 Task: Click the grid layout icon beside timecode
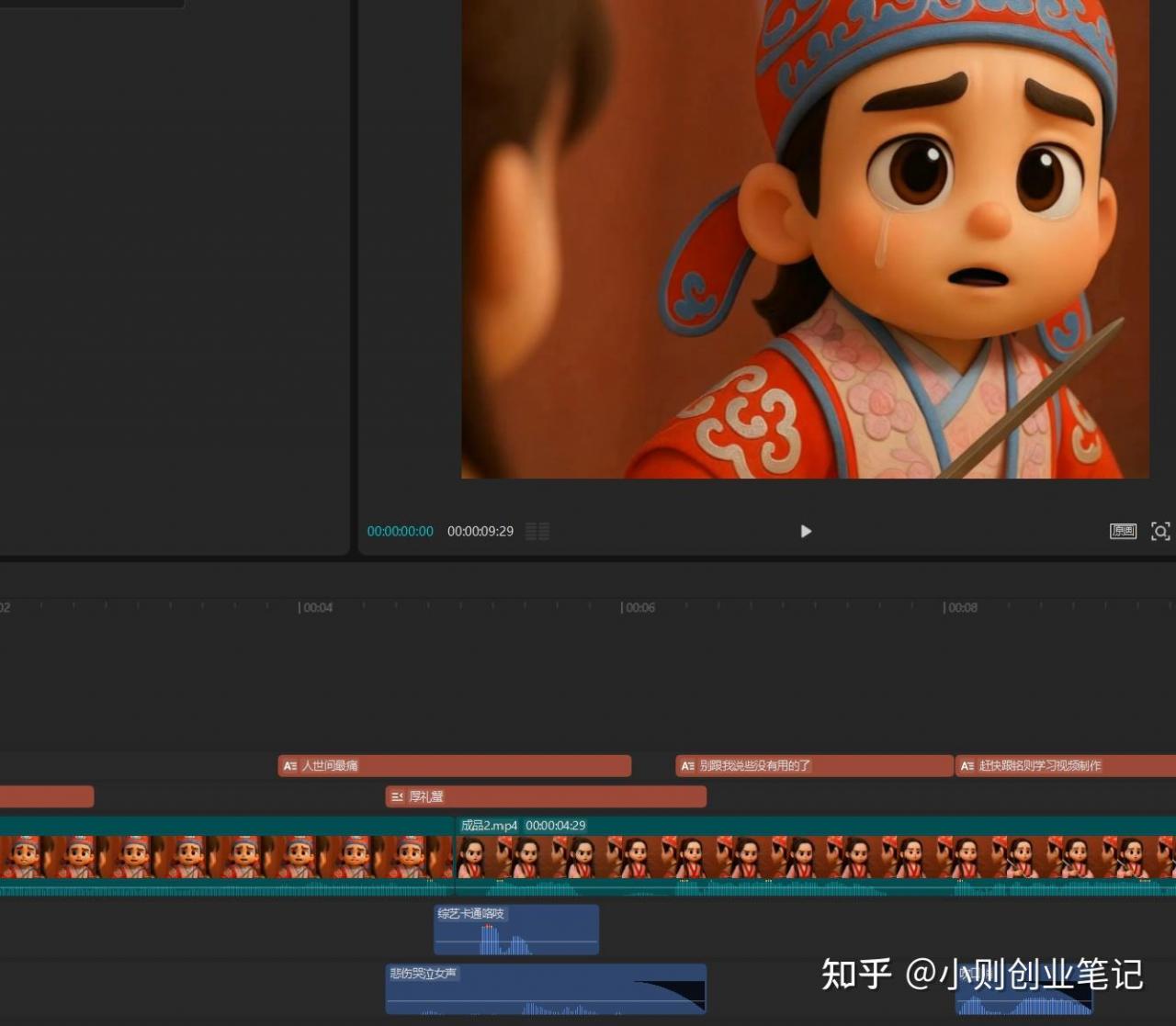tap(537, 531)
